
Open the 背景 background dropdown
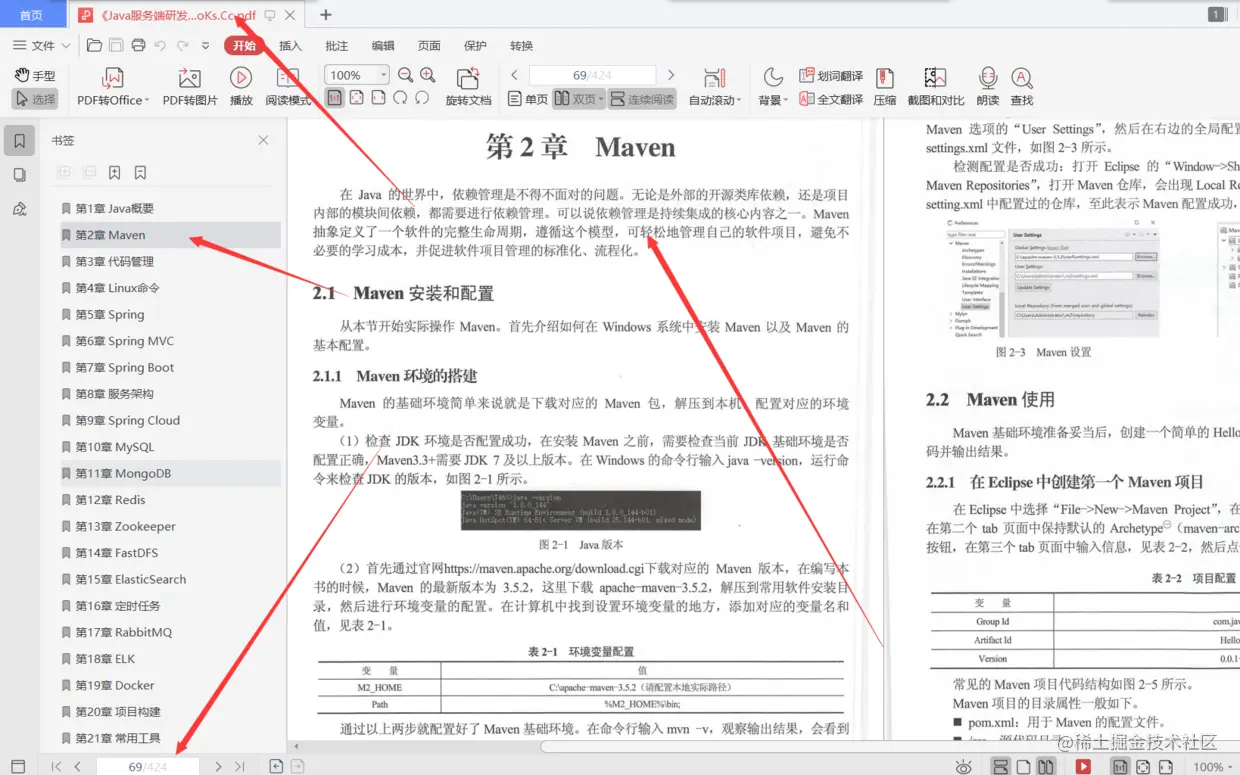tap(773, 86)
